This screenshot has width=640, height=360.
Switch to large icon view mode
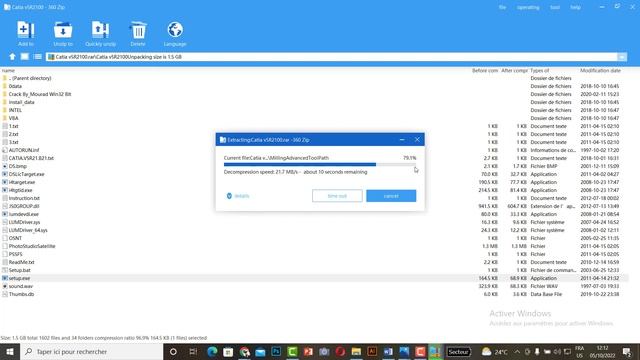pos(25,57)
